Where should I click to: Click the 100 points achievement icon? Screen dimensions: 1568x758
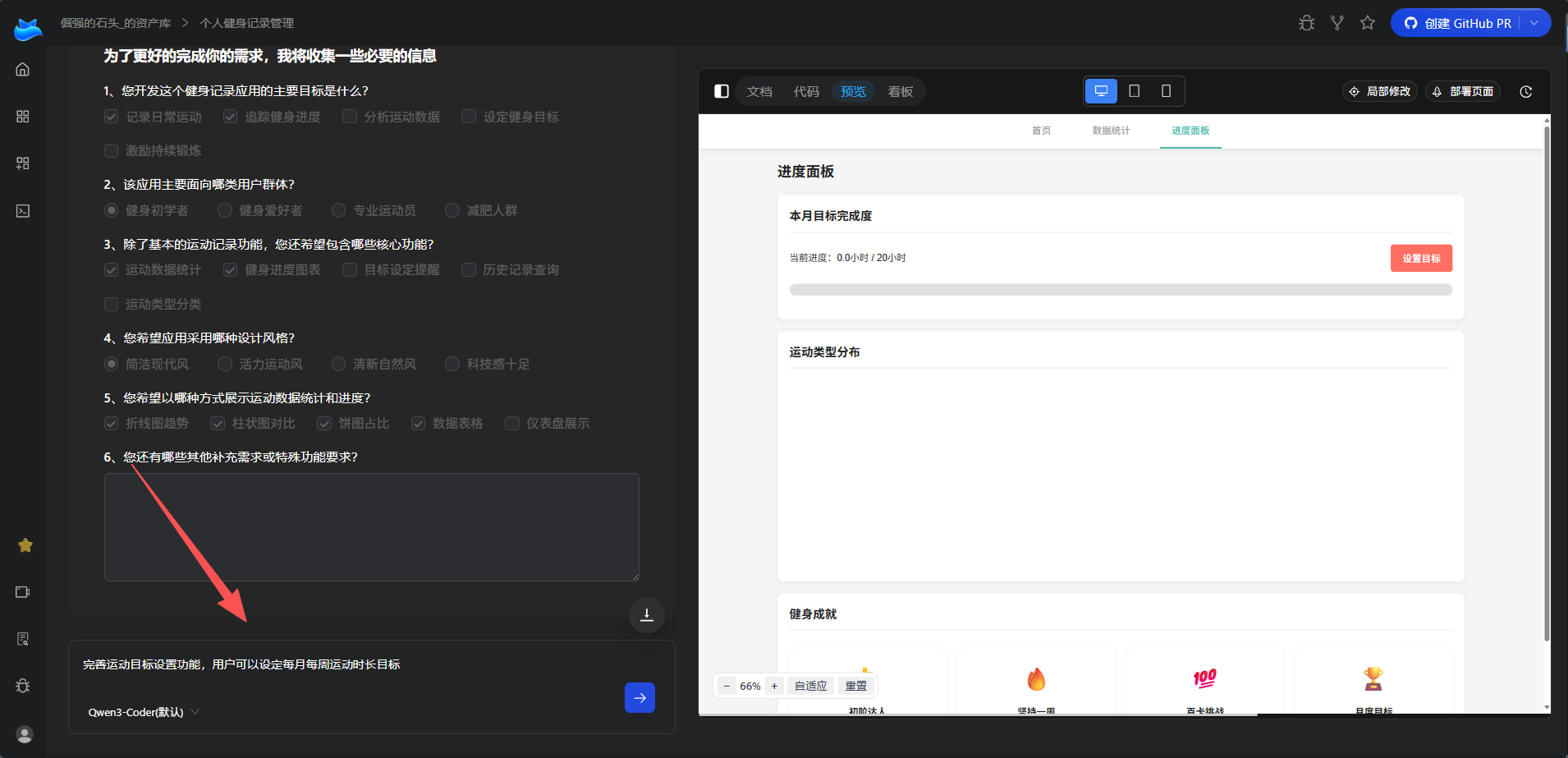[x=1205, y=678]
